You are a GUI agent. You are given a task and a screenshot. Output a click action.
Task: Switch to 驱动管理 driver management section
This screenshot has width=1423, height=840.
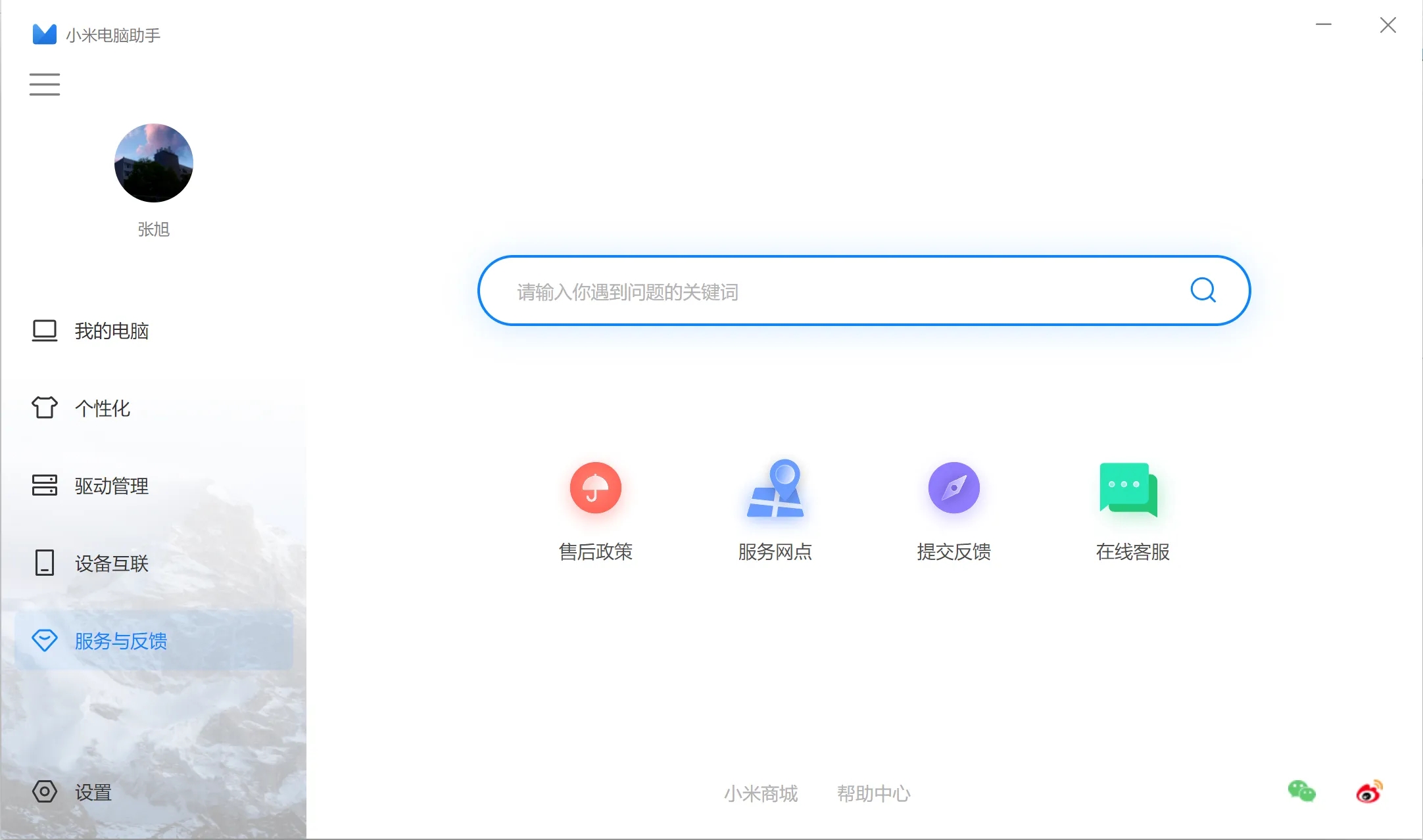(112, 485)
